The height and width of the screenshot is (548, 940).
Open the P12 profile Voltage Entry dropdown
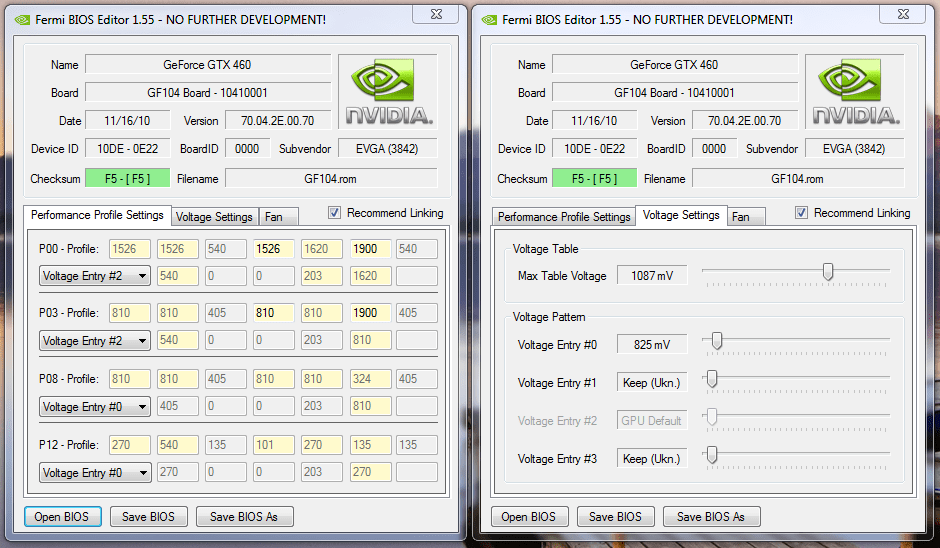coord(95,472)
